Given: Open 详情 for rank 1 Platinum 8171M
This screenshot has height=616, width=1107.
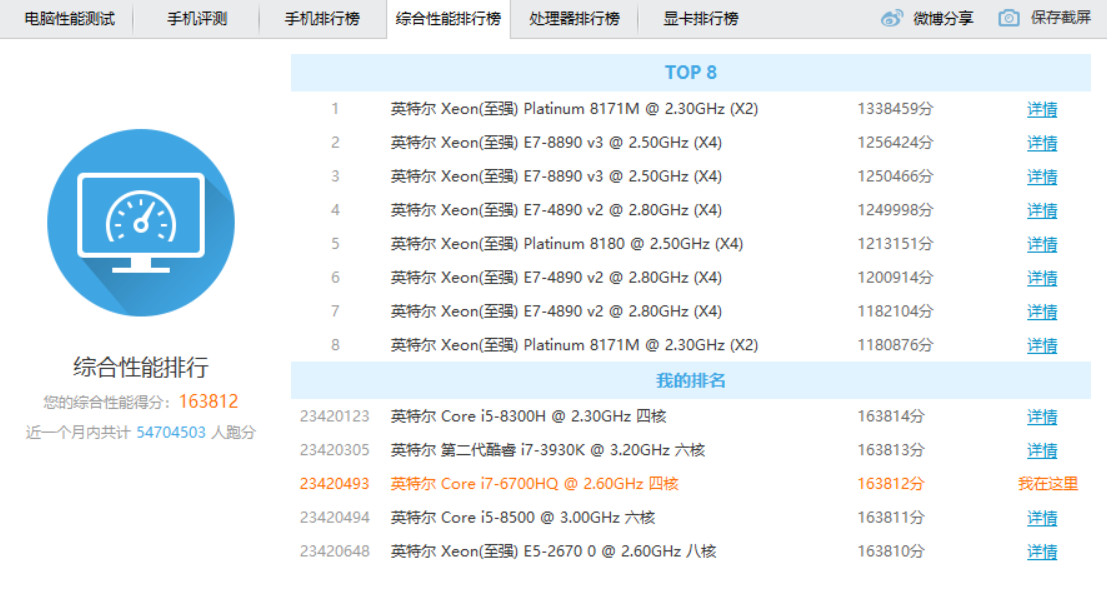Looking at the screenshot, I should coord(1042,109).
